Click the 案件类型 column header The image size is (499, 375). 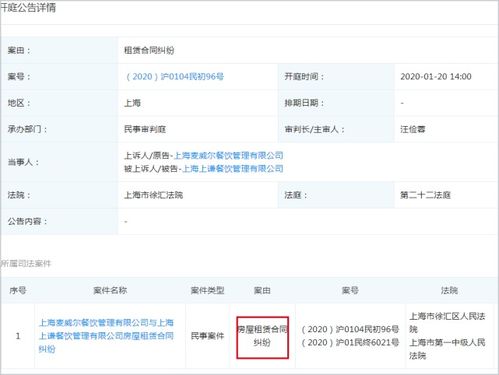(207, 290)
